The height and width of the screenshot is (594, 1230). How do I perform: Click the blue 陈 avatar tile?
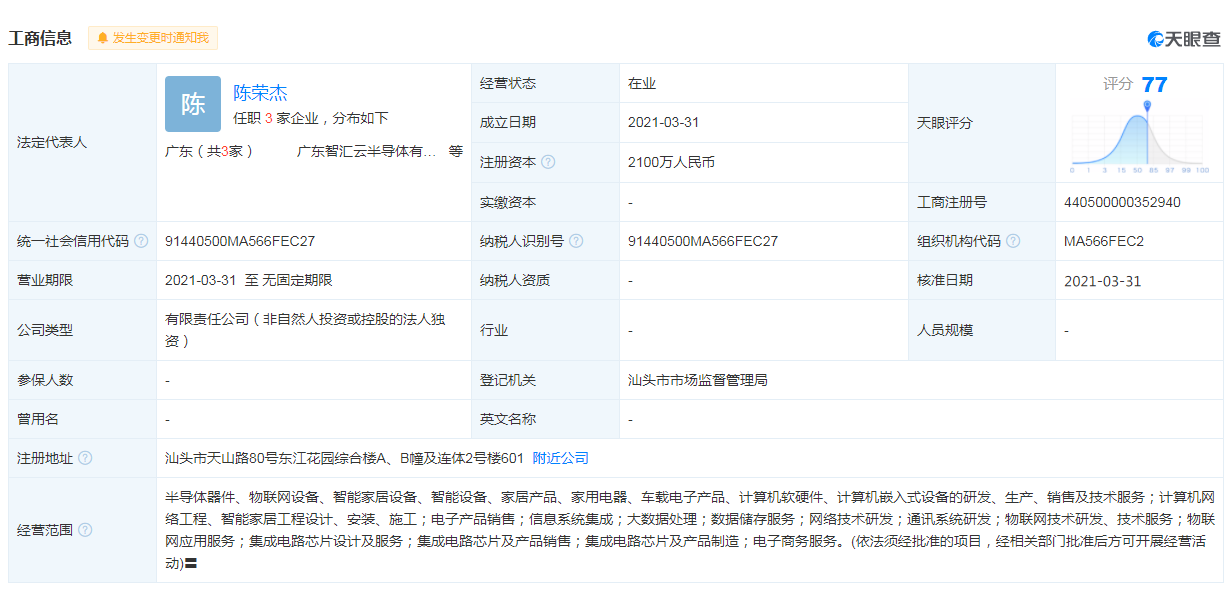tap(193, 104)
